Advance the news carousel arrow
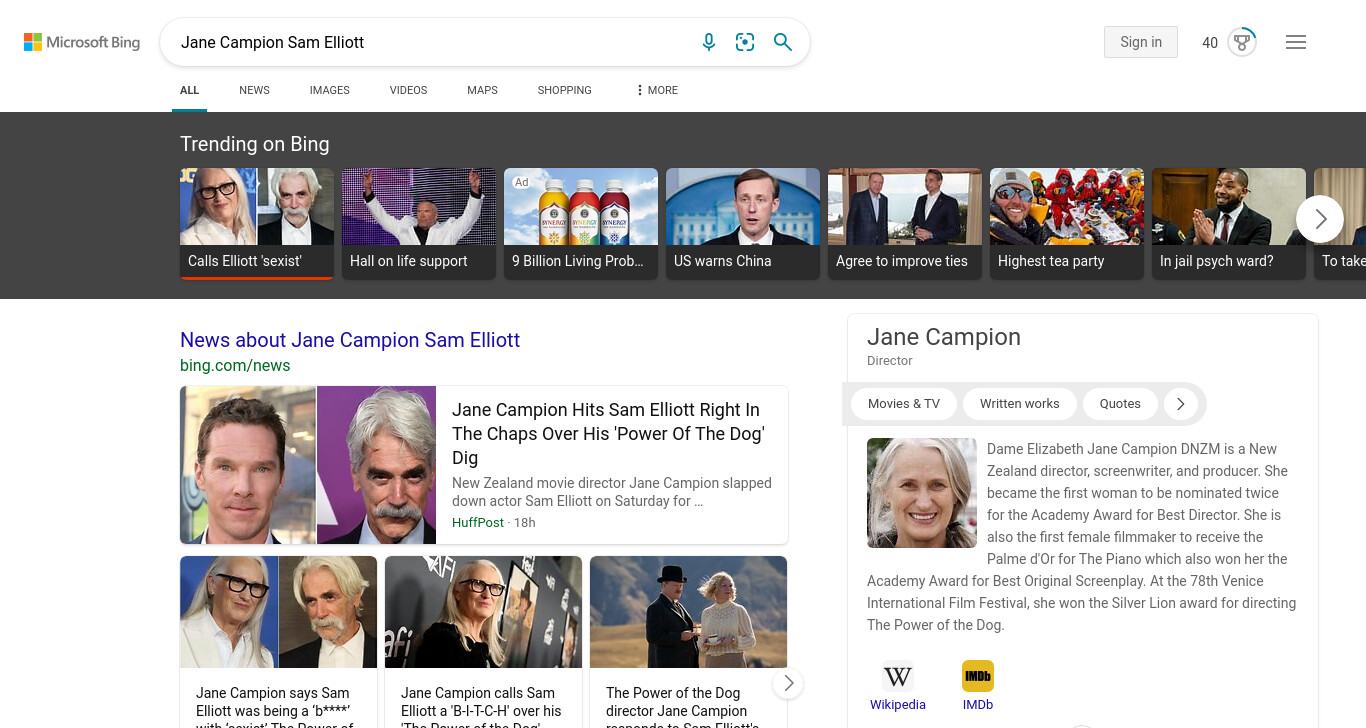This screenshot has width=1366, height=728. (x=788, y=683)
